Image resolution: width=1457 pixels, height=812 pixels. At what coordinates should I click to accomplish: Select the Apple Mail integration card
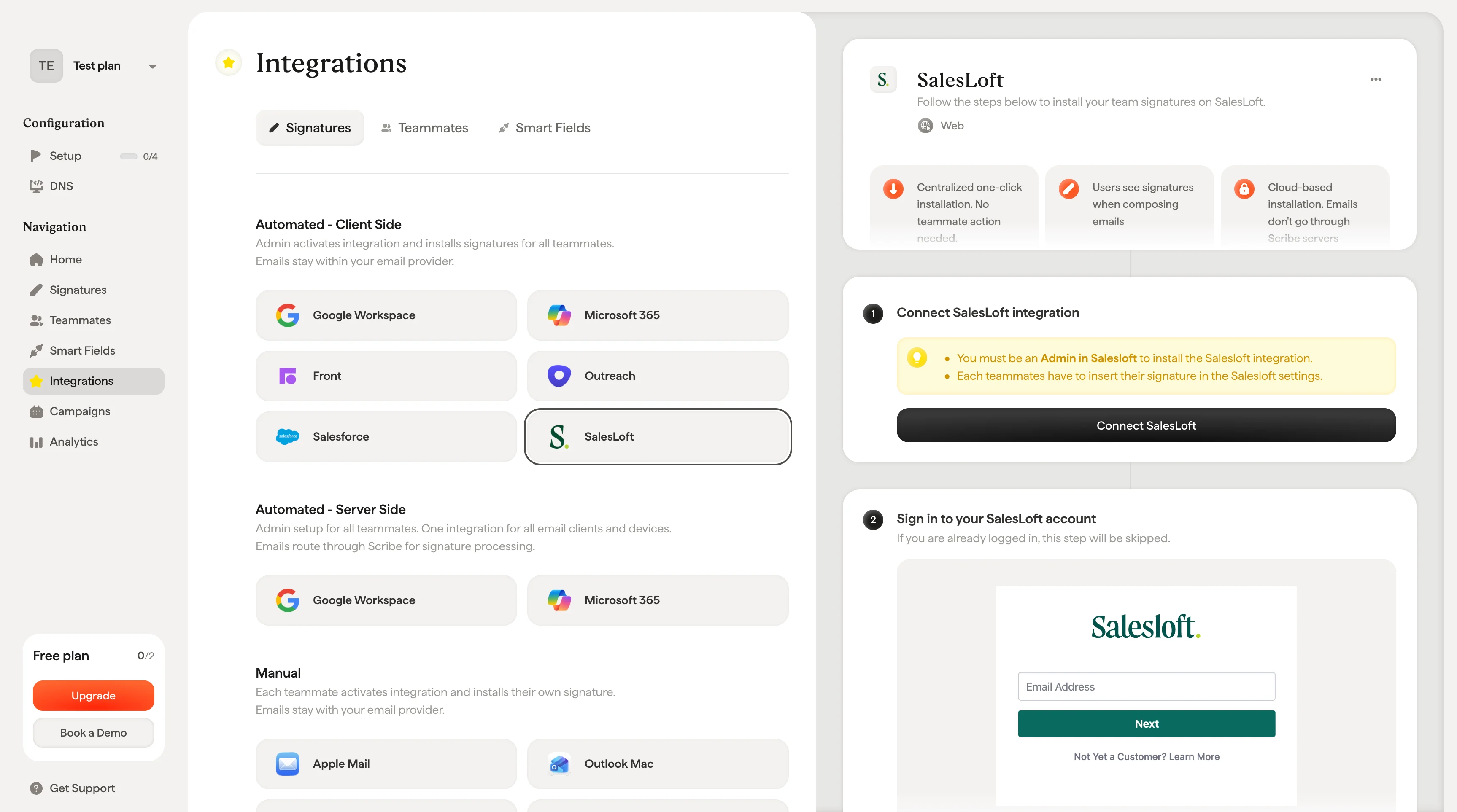click(386, 764)
